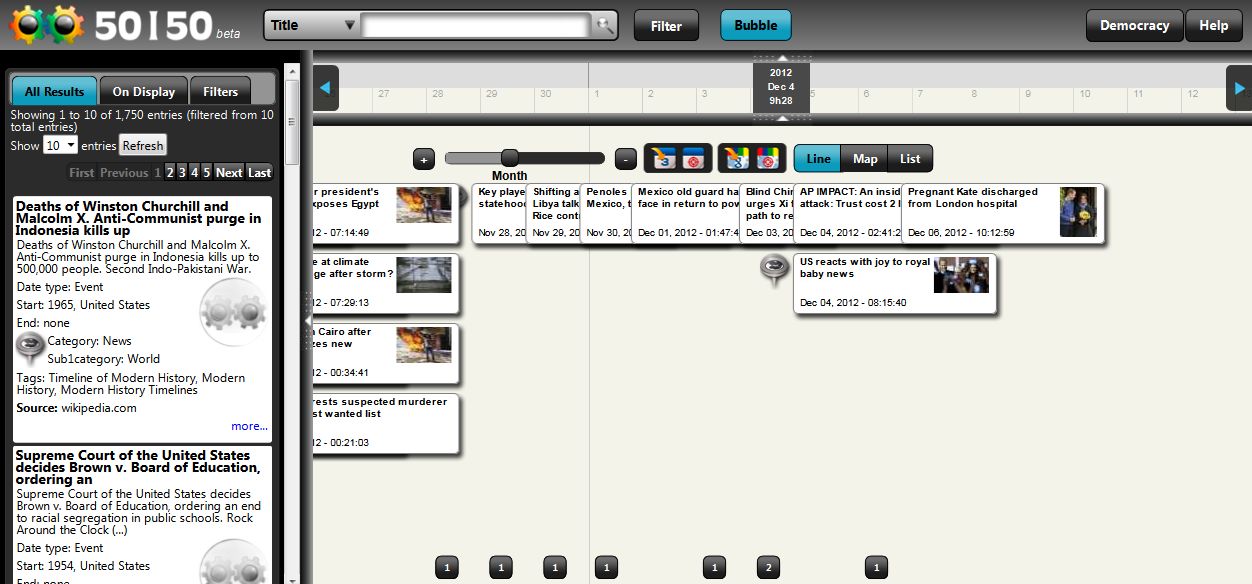The height and width of the screenshot is (584, 1252).
Task: Select the List view
Action: [x=910, y=158]
